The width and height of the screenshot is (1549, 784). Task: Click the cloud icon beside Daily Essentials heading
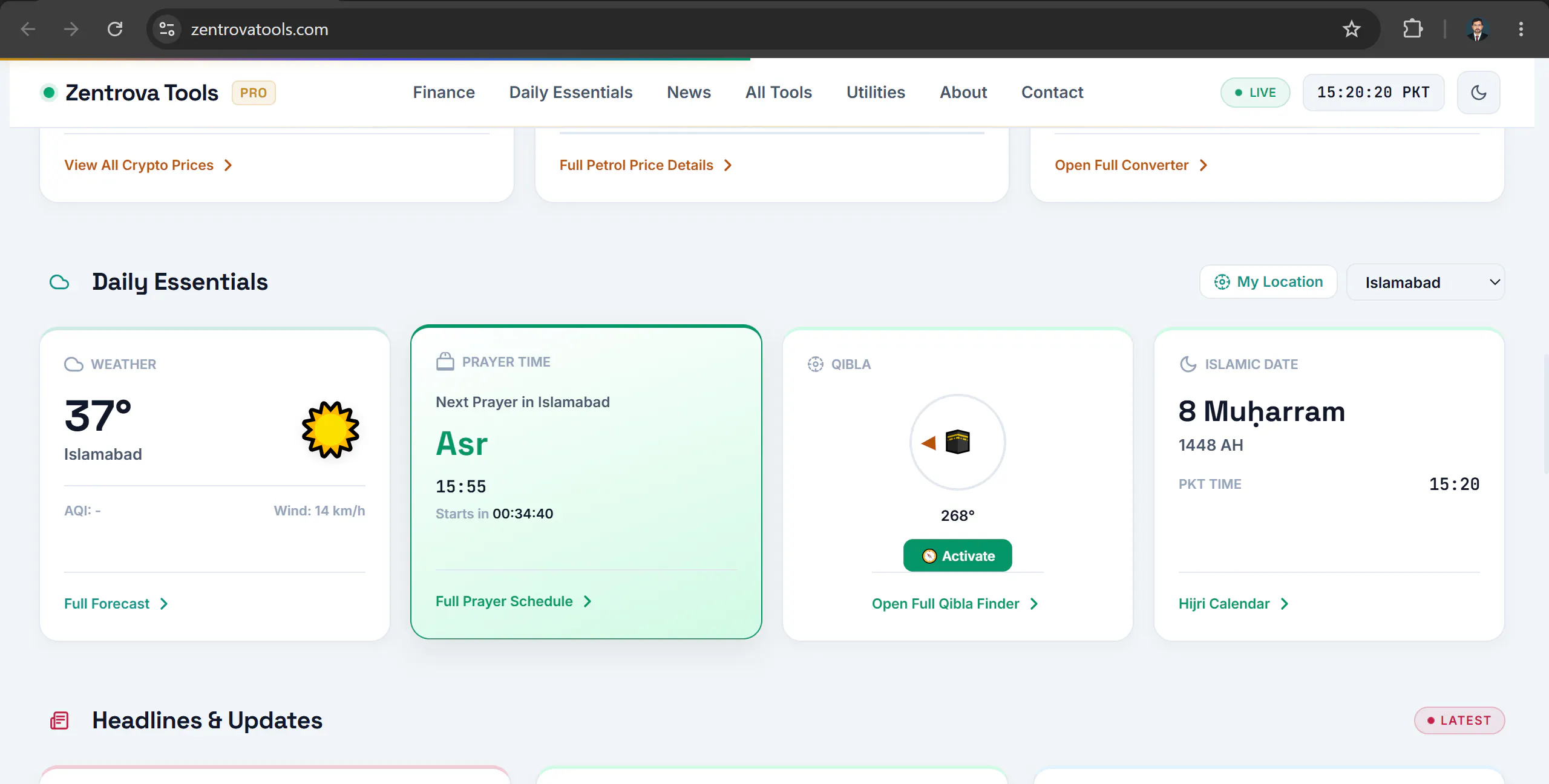[59, 282]
